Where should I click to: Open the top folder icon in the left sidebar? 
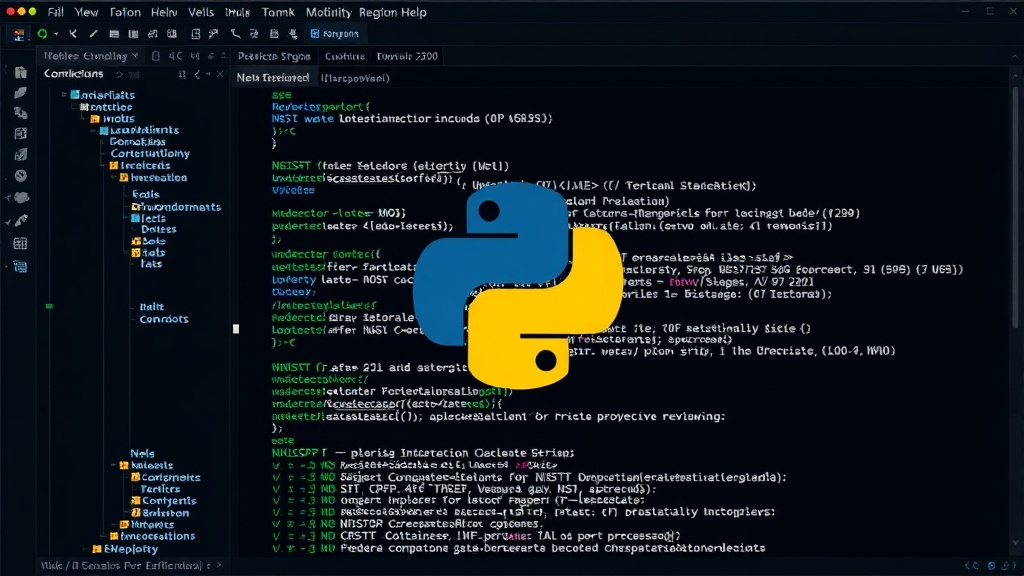point(21,72)
